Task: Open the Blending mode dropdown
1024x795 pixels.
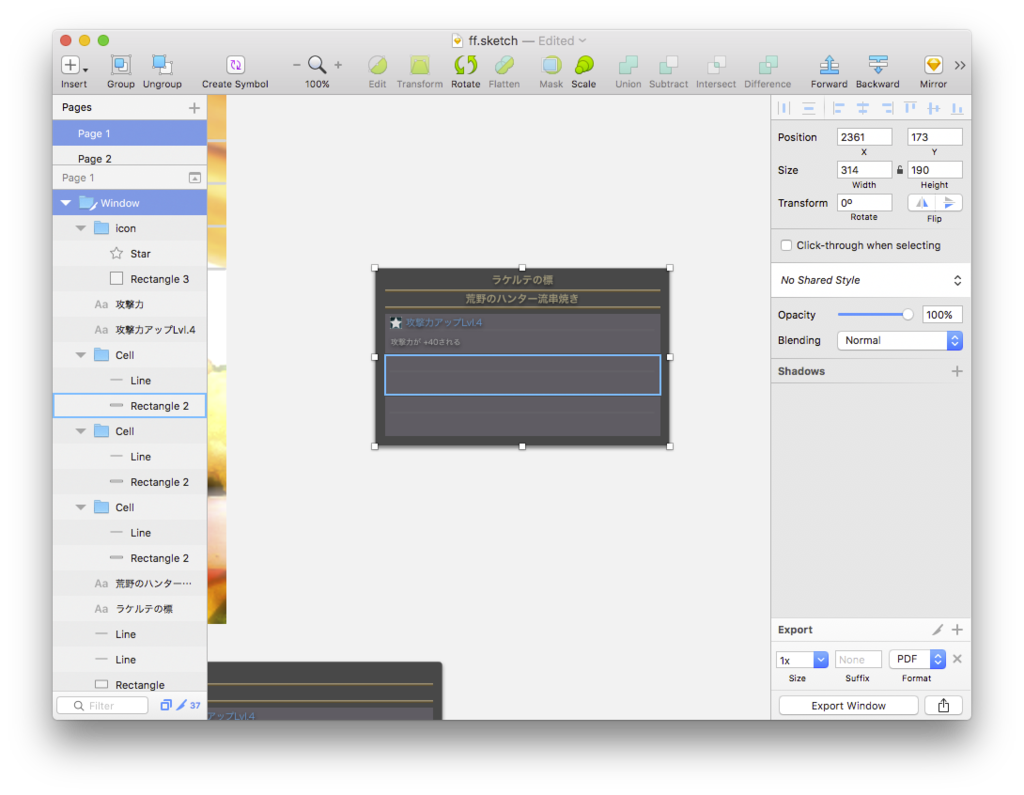Action: [x=899, y=340]
